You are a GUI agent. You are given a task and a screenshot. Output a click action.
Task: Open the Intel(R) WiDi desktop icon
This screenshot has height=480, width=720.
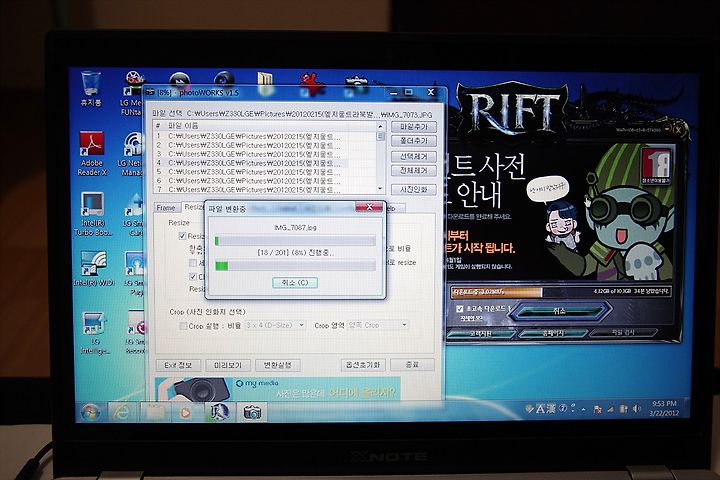tap(94, 269)
